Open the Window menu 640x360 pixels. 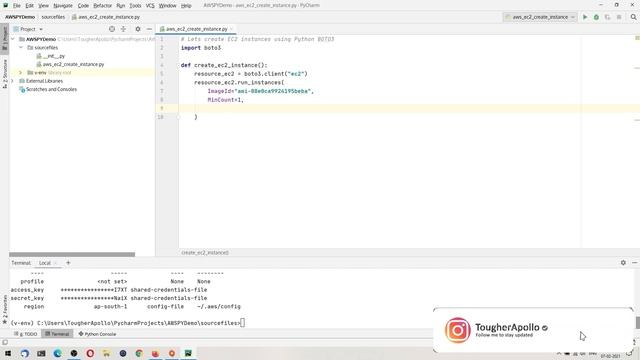(167, 6)
